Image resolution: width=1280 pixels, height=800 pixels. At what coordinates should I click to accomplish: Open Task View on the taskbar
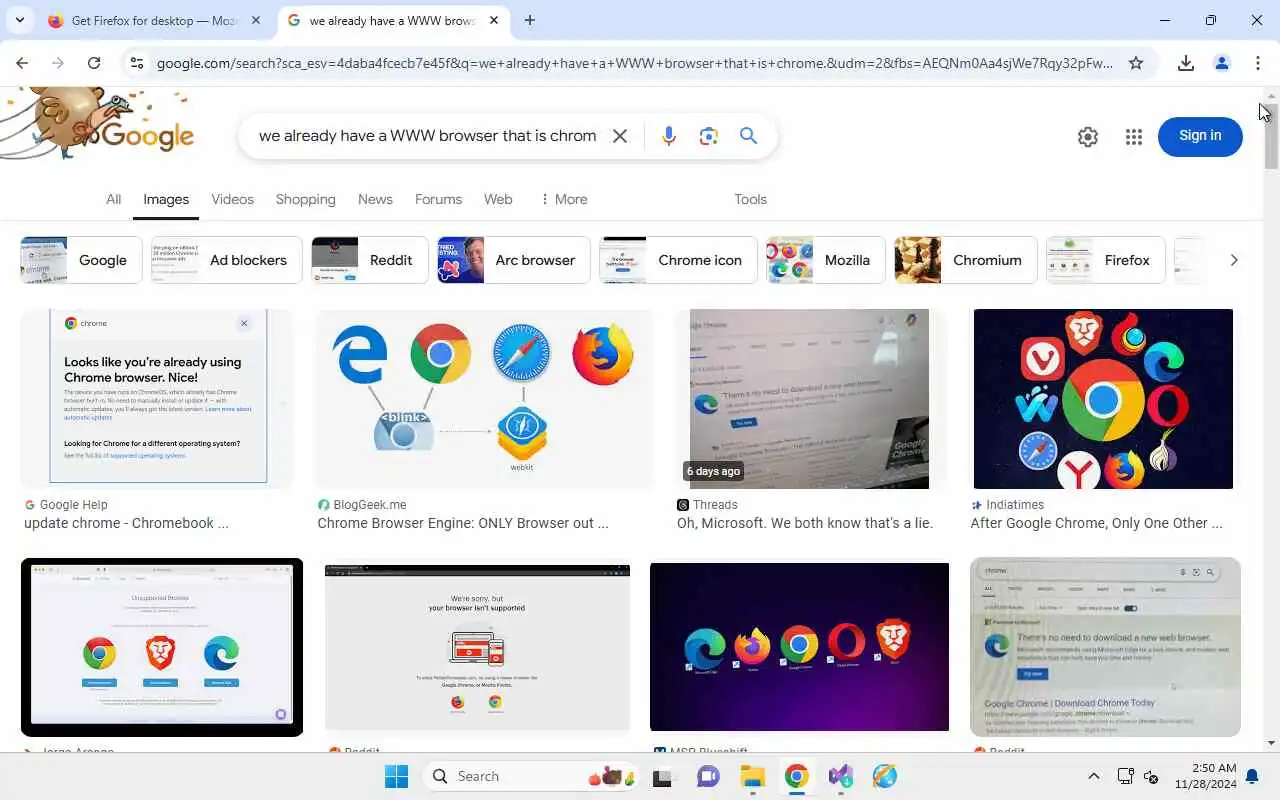tap(662, 776)
